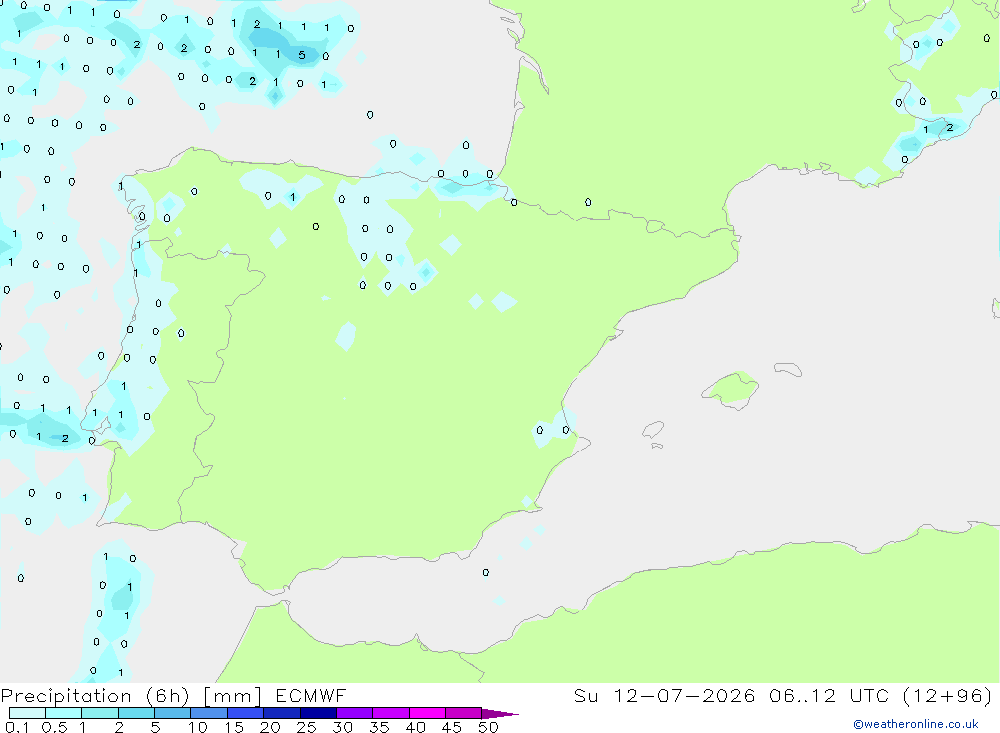The height and width of the screenshot is (733, 1000).
Task: Click the '0.1' legend value
Action: point(17,727)
